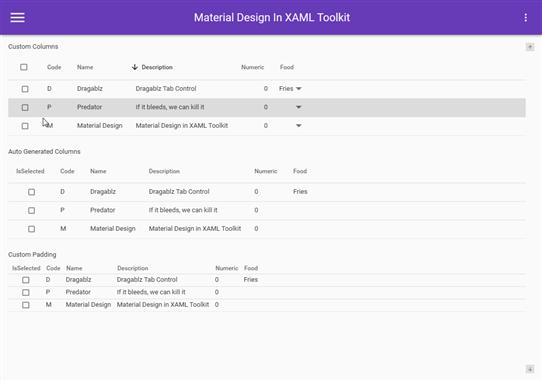Check the select-all checkbox in Custom Columns header
542x381 pixels.
coord(24,67)
